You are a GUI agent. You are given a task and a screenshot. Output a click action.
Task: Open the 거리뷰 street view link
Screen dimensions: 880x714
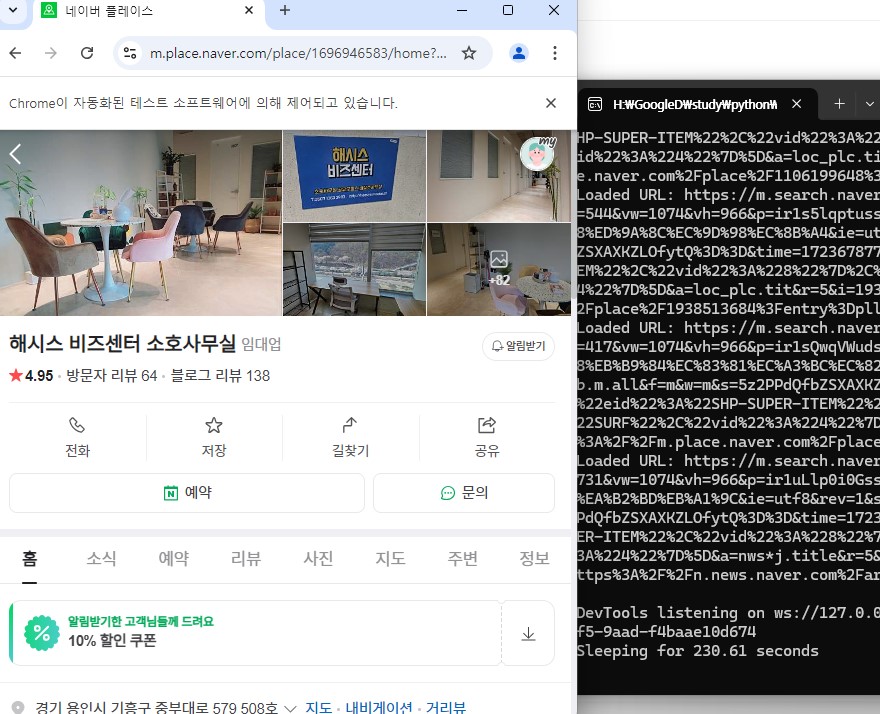pos(446,707)
